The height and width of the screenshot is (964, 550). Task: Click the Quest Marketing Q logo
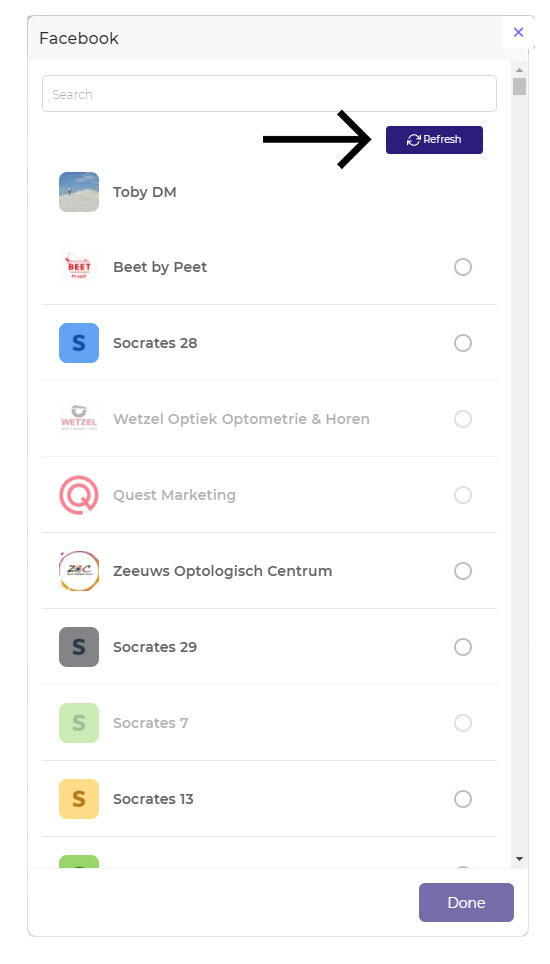(x=79, y=495)
